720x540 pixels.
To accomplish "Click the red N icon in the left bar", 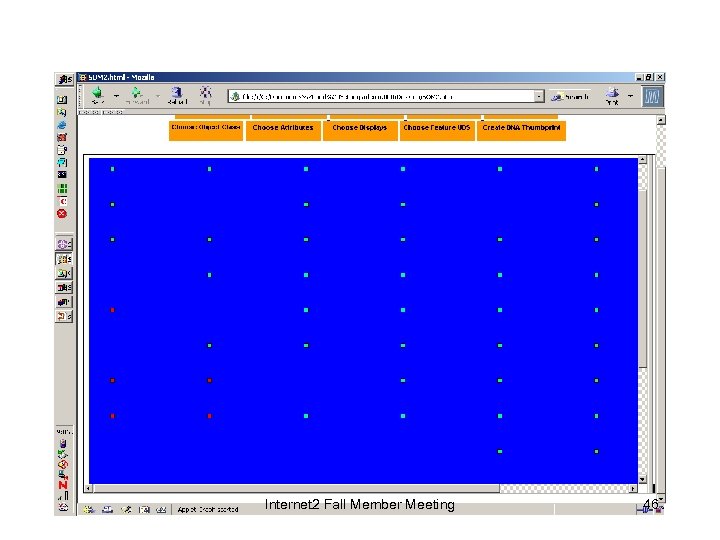I will 63,484.
